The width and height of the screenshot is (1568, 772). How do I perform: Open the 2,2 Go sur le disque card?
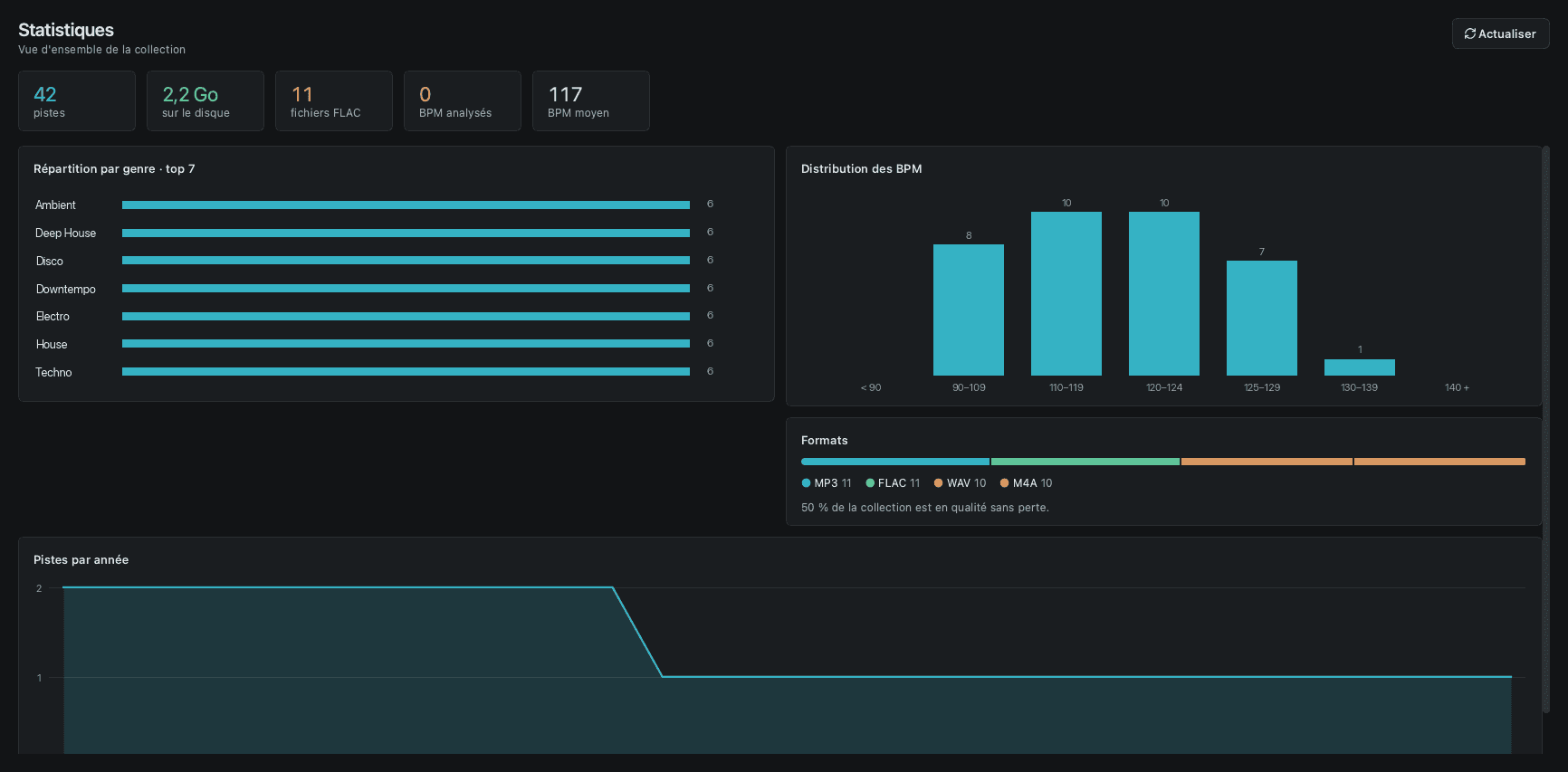click(x=206, y=101)
